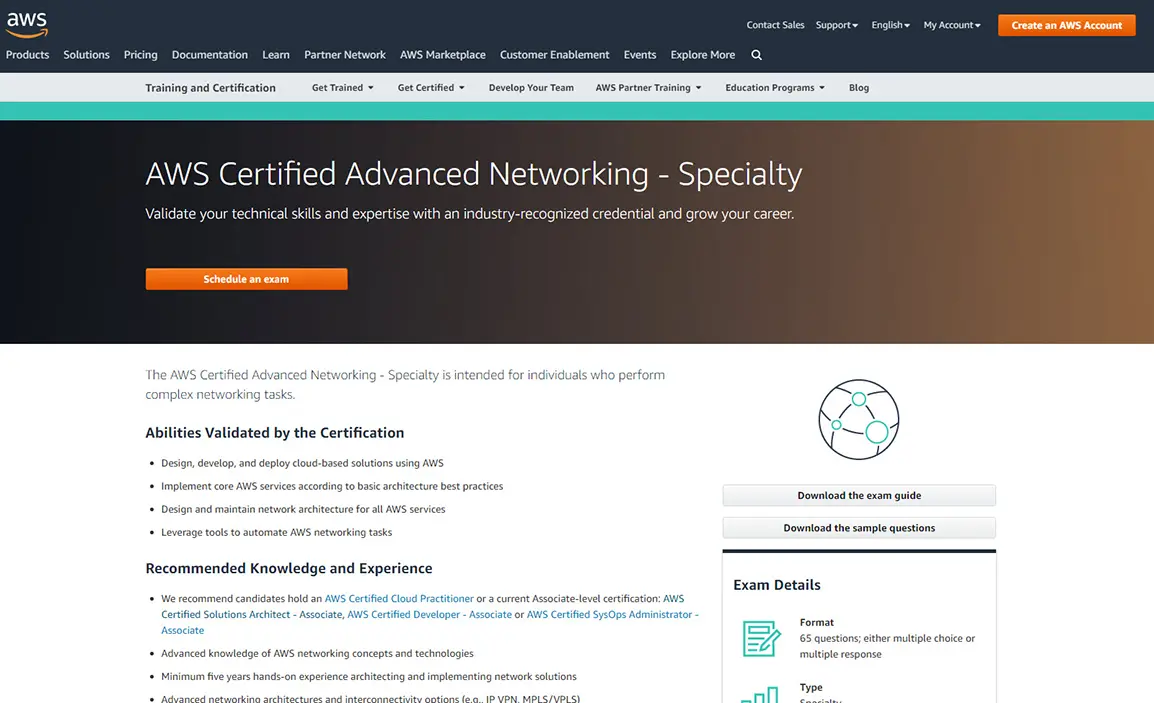Expand the AWS Partner Training dropdown
This screenshot has height=703, width=1154.
pyautogui.click(x=648, y=88)
